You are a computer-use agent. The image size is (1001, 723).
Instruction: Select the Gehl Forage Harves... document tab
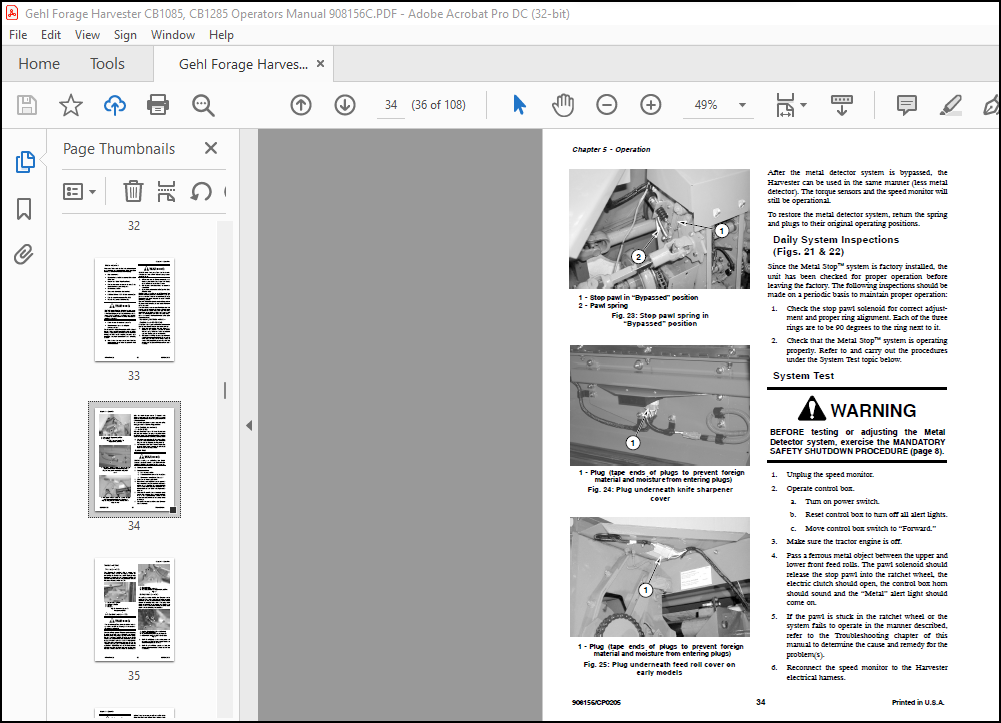[243, 64]
